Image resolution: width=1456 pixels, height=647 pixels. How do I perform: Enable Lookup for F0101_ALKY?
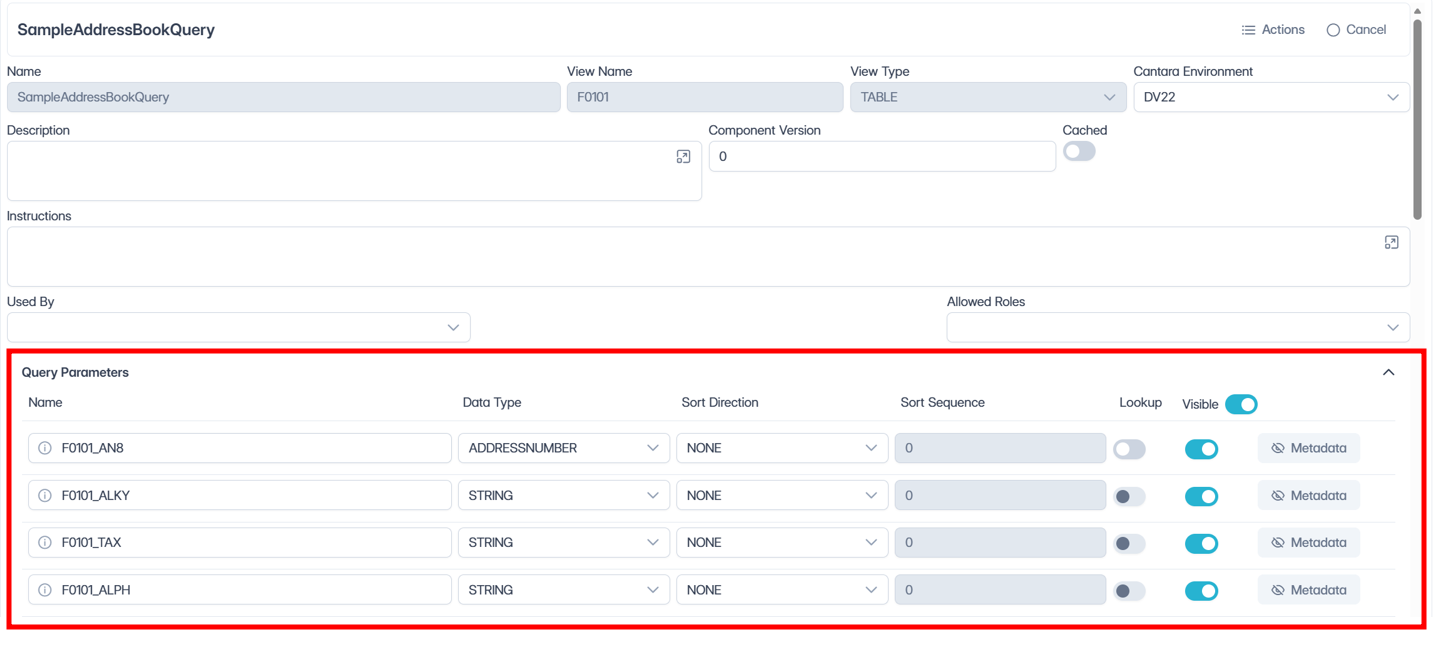click(x=1130, y=496)
